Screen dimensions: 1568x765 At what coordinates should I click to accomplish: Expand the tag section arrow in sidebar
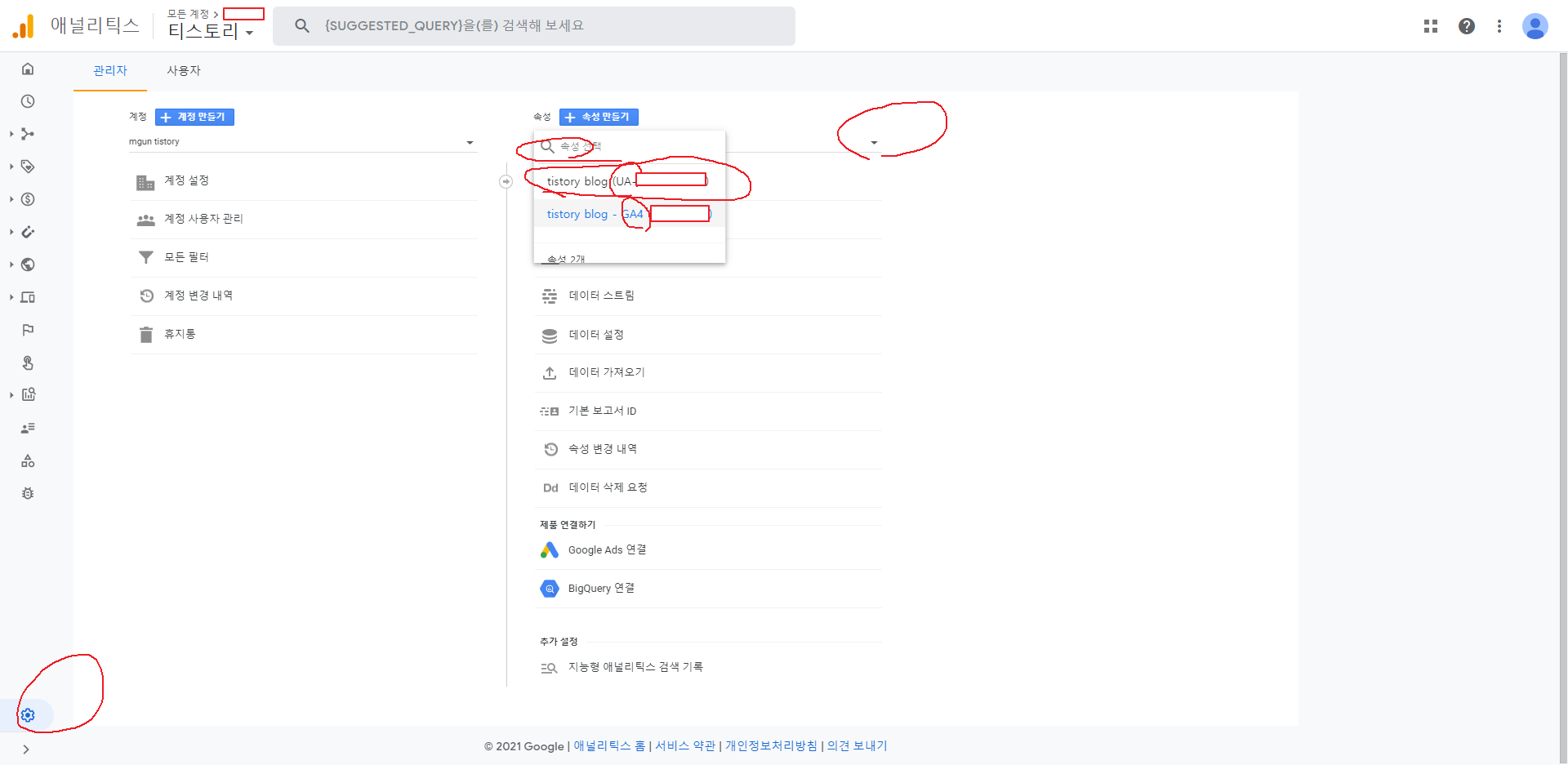(x=11, y=167)
